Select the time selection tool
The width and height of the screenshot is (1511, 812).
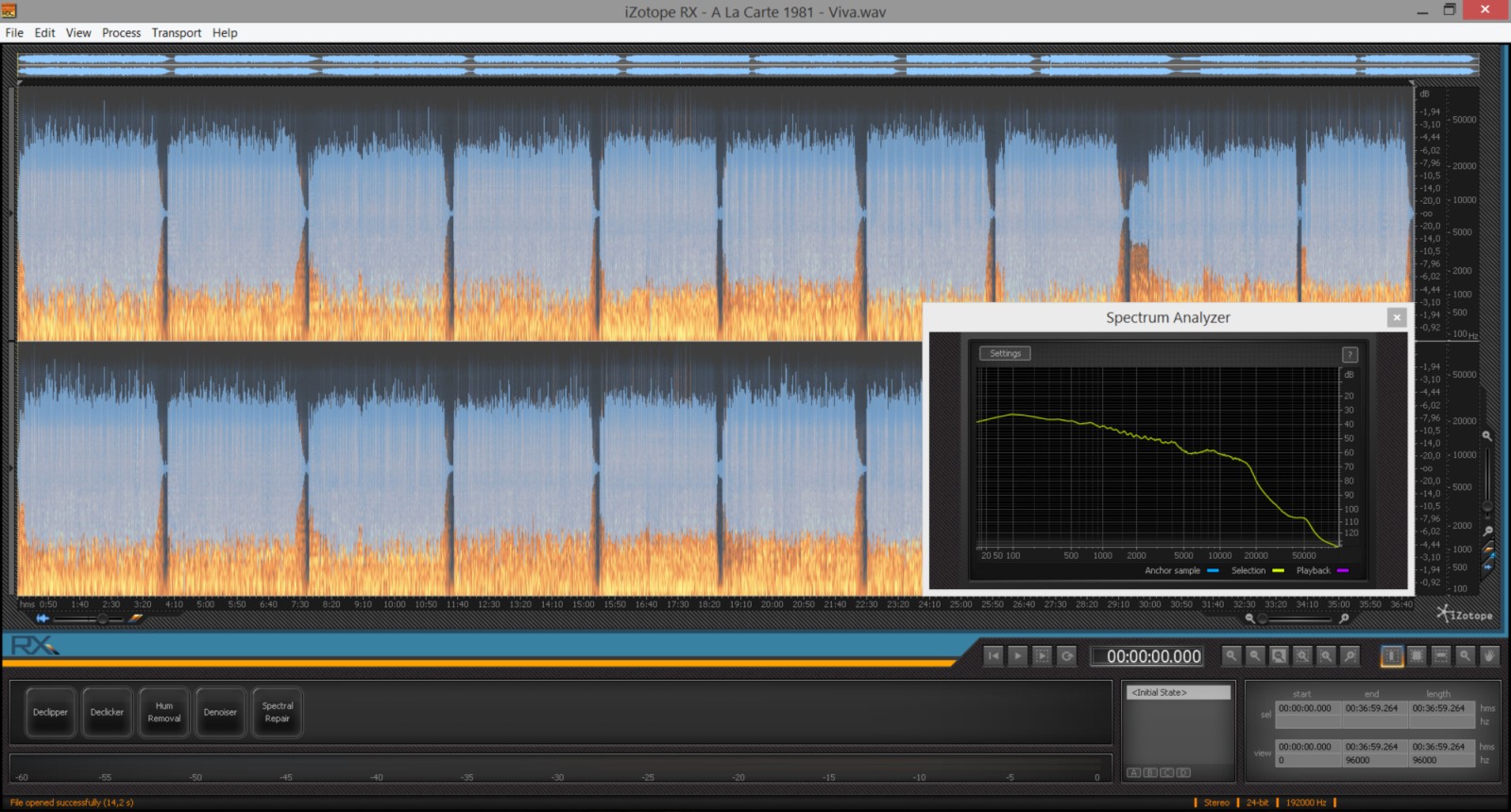1392,656
